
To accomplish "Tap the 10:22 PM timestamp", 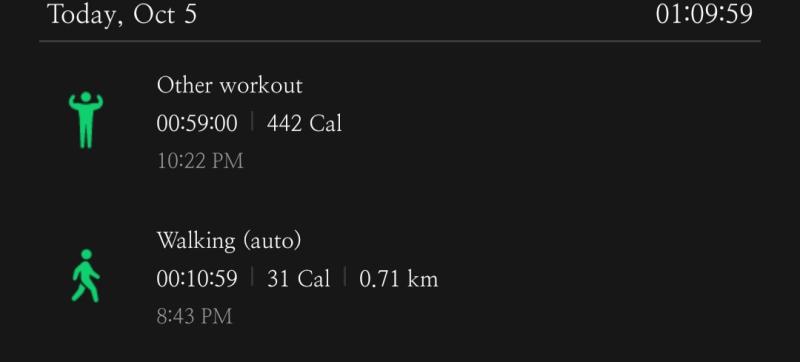I will (200, 161).
